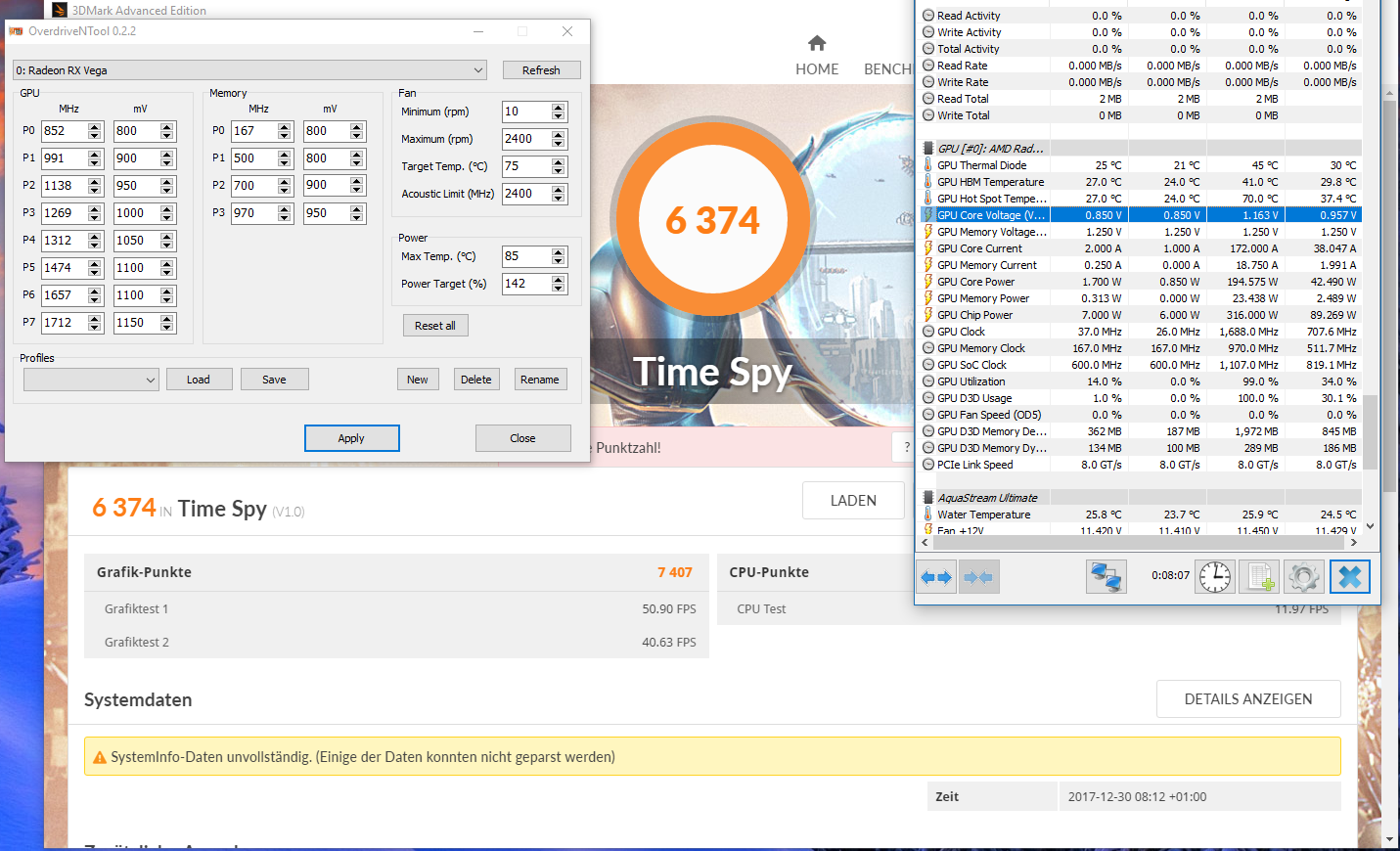The width and height of the screenshot is (1400, 851).
Task: Click the thermometer icon beside GPU Thermal Diode
Action: click(x=927, y=165)
